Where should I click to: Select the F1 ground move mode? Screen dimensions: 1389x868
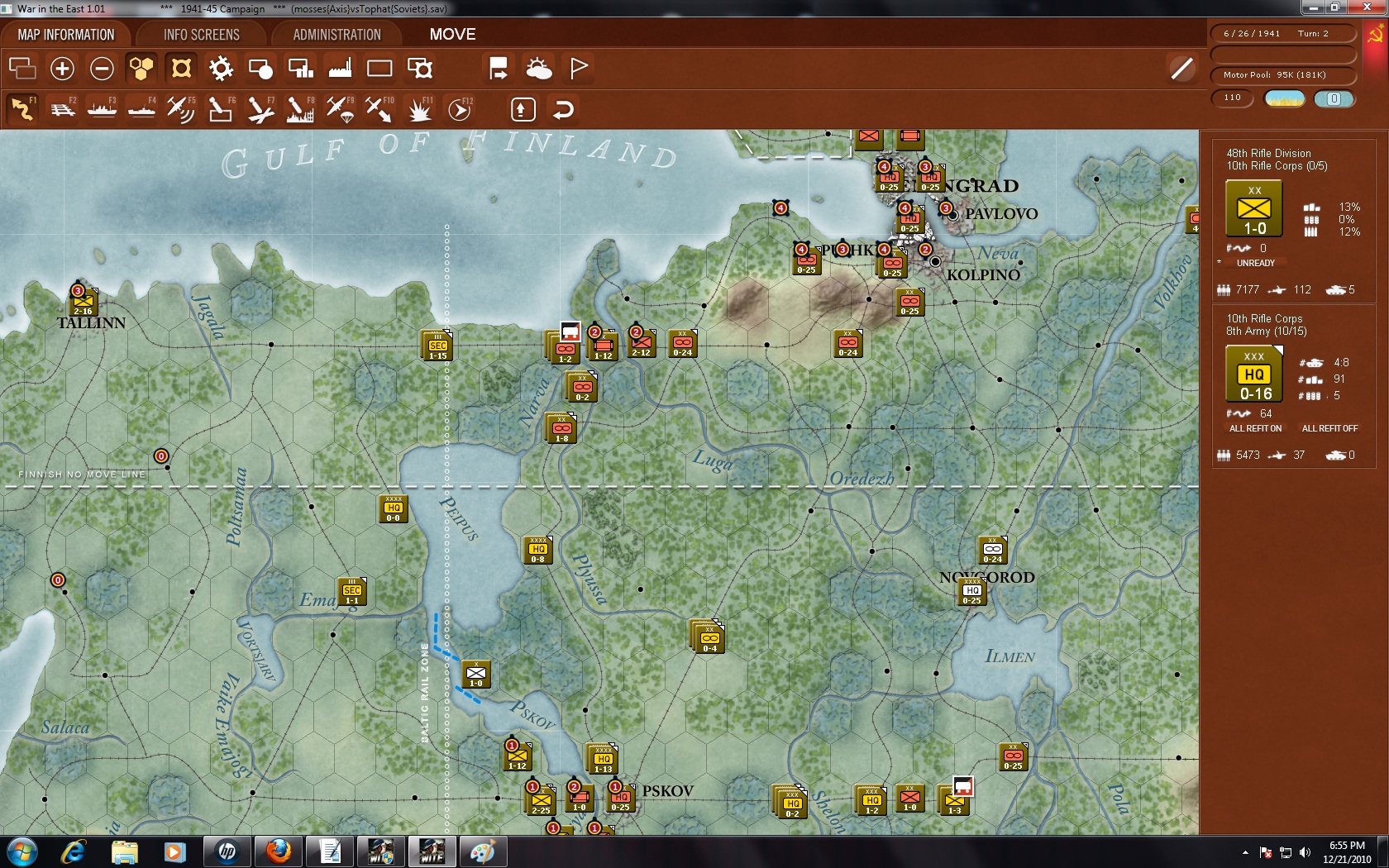pyautogui.click(x=22, y=109)
